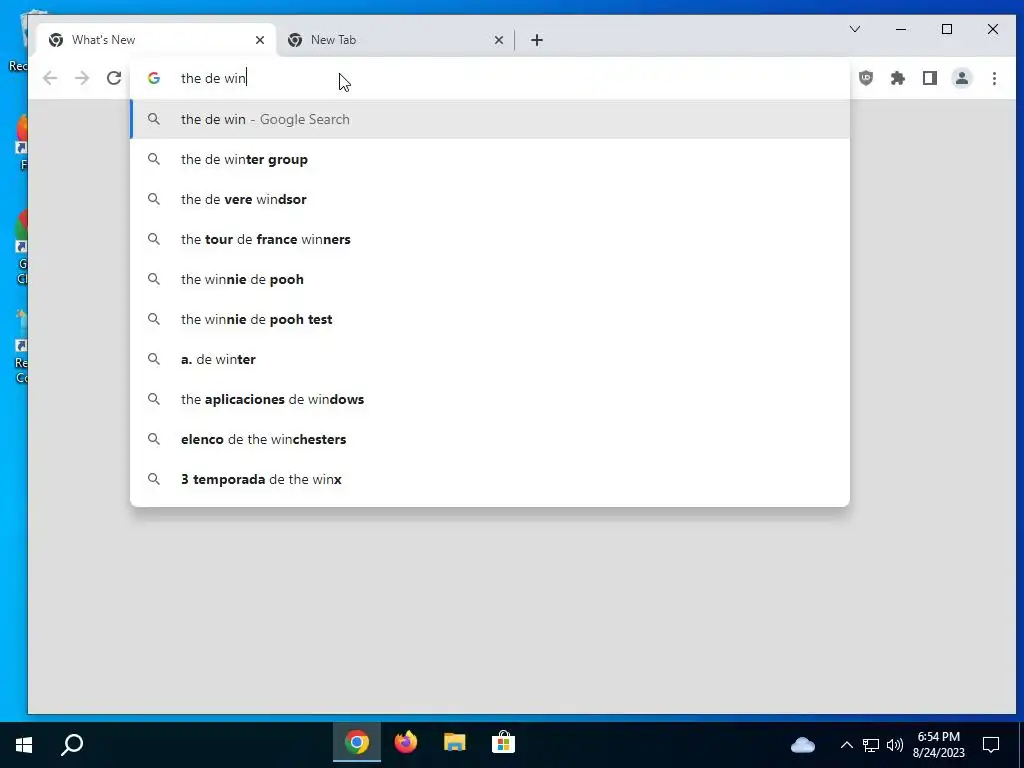Open the profile avatar menu
The width and height of the screenshot is (1024, 768).
click(962, 78)
